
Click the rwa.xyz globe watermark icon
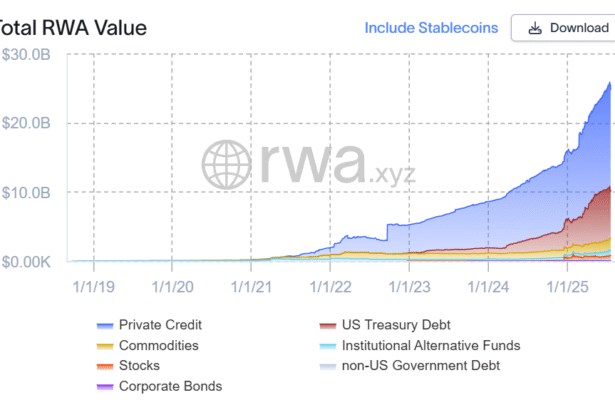click(229, 162)
